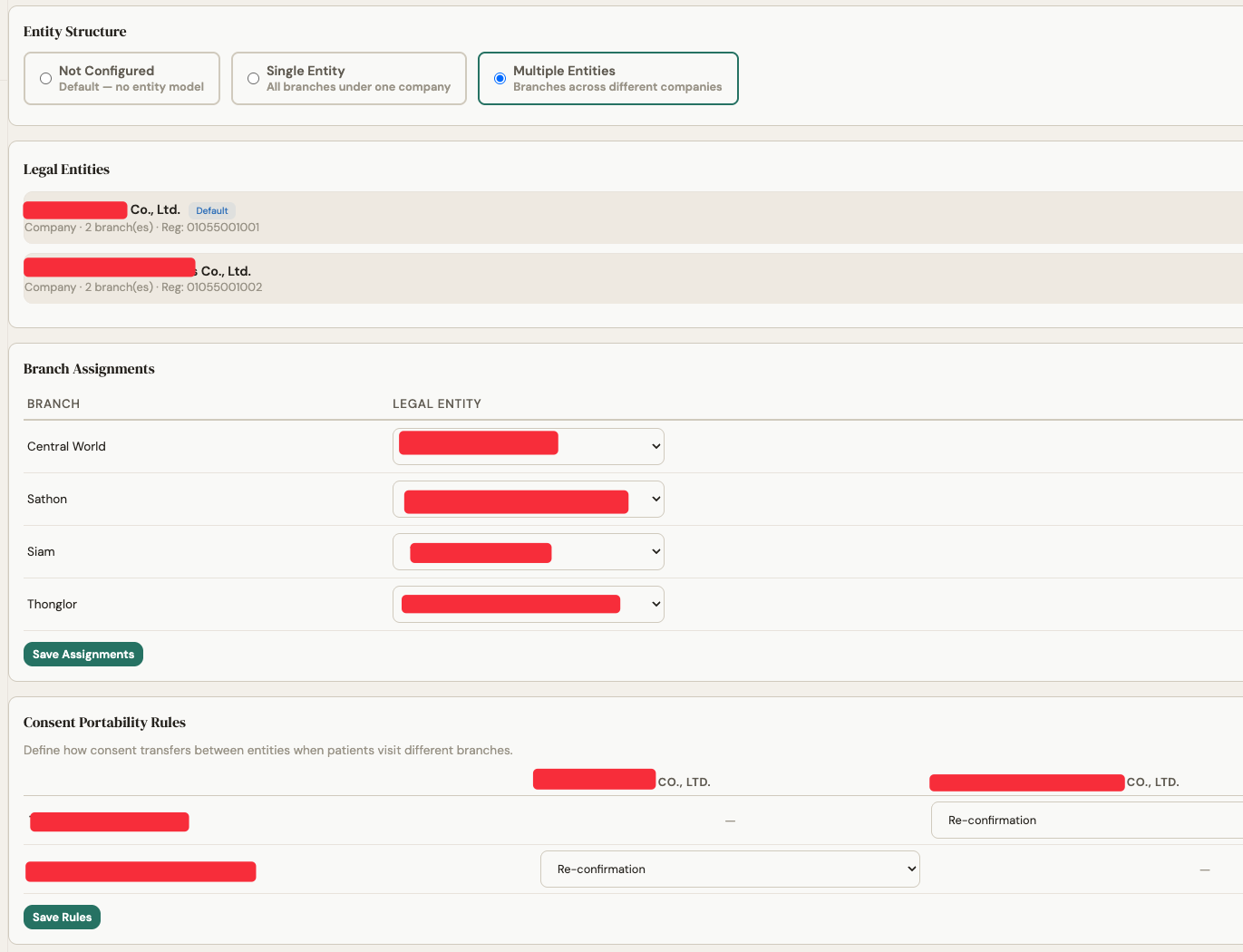Viewport: 1243px width, 952px height.
Task: Open the top-right Re-confirmation rule selector
Action: tap(1083, 820)
